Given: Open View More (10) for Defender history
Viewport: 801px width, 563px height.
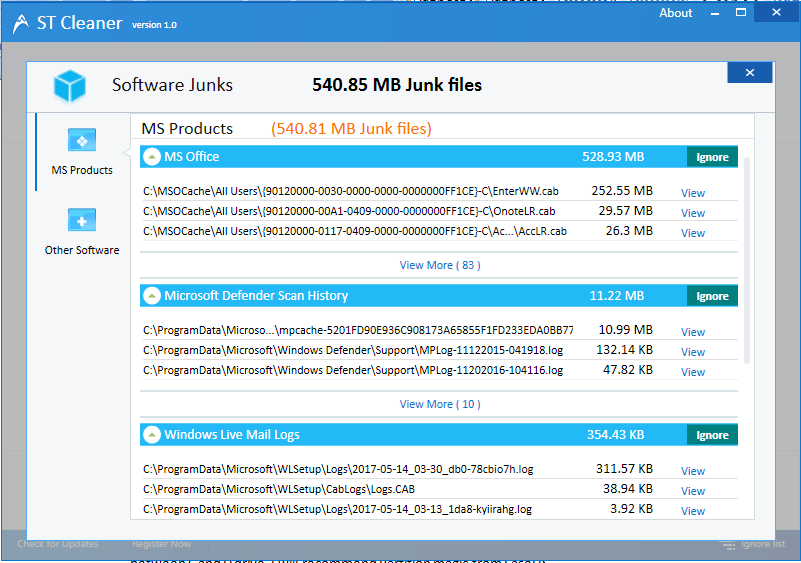Looking at the screenshot, I should pos(439,405).
